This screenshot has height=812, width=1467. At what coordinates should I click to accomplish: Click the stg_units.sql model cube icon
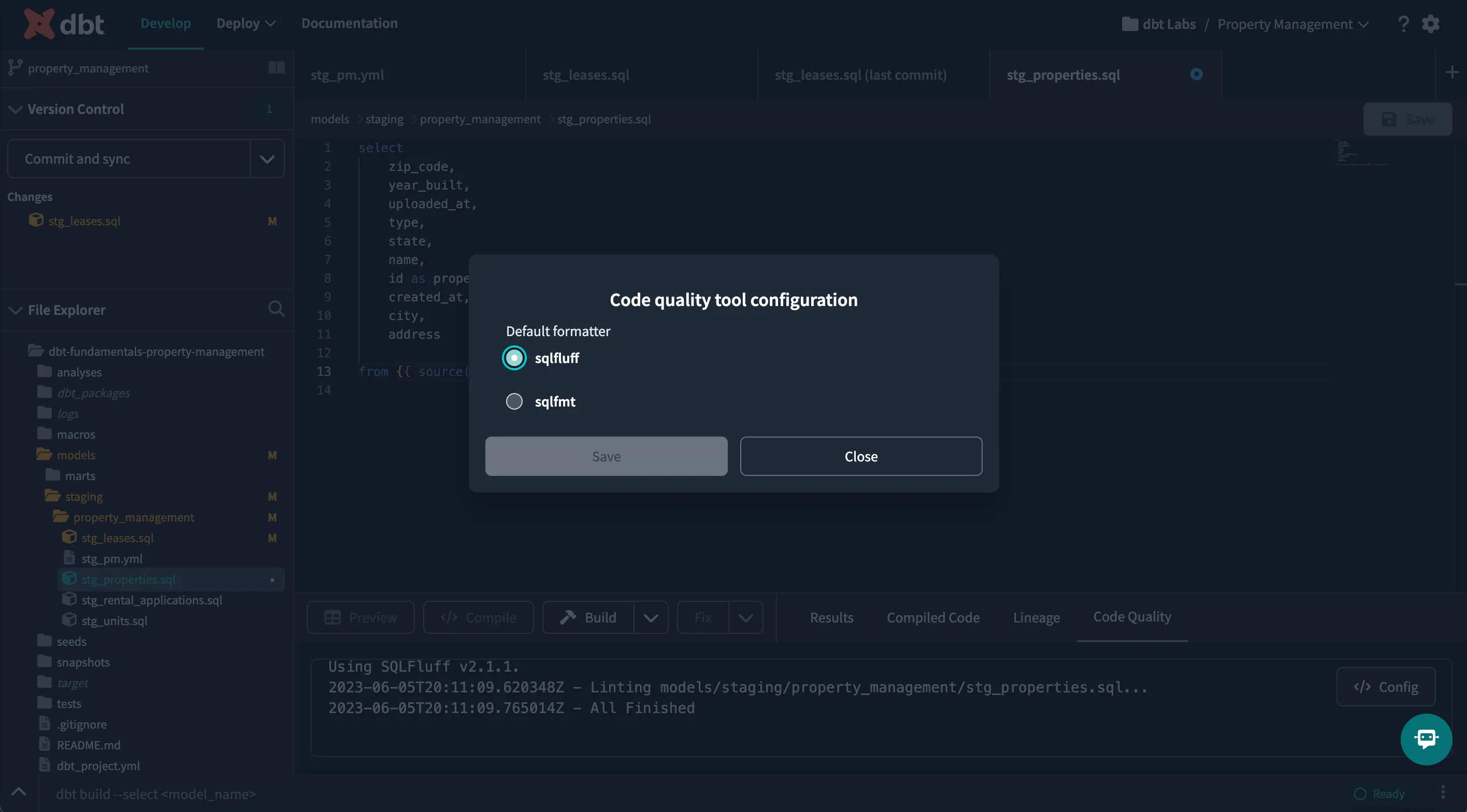click(x=69, y=619)
